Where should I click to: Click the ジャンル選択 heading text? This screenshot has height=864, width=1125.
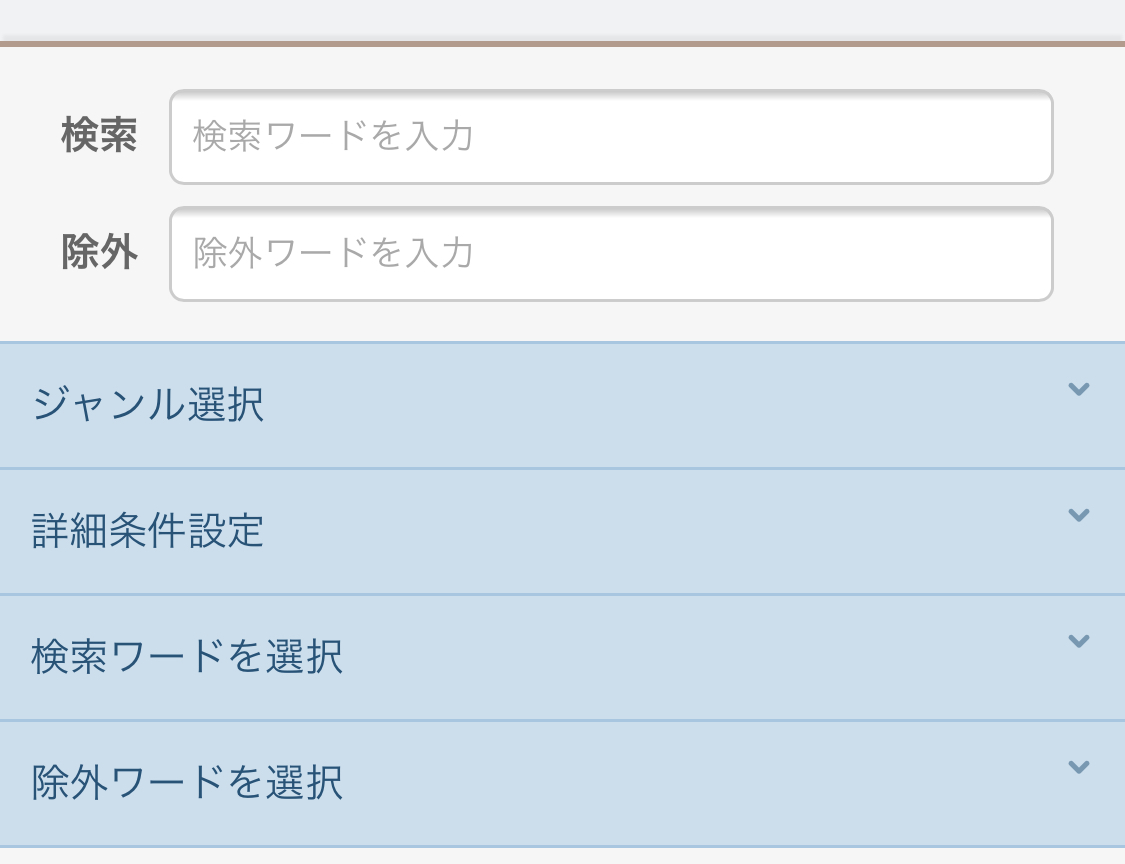click(148, 406)
